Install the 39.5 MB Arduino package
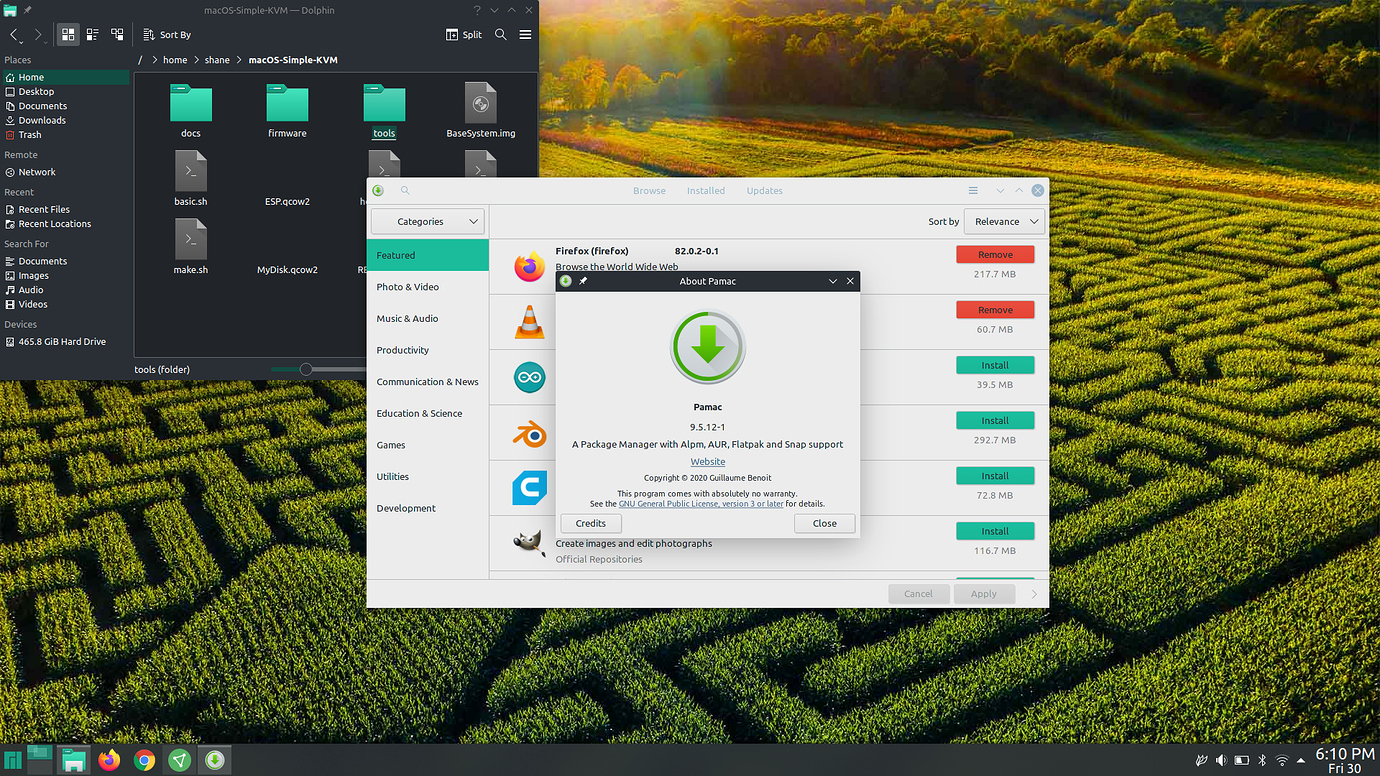This screenshot has width=1380, height=776. coord(995,365)
